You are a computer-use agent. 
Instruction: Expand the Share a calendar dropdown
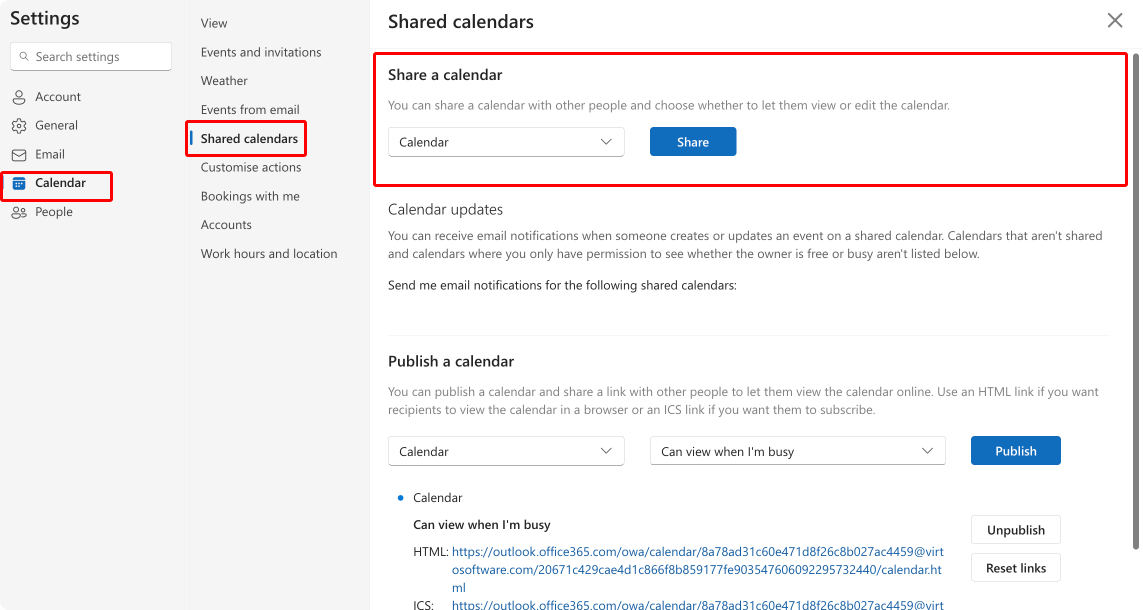click(x=506, y=142)
